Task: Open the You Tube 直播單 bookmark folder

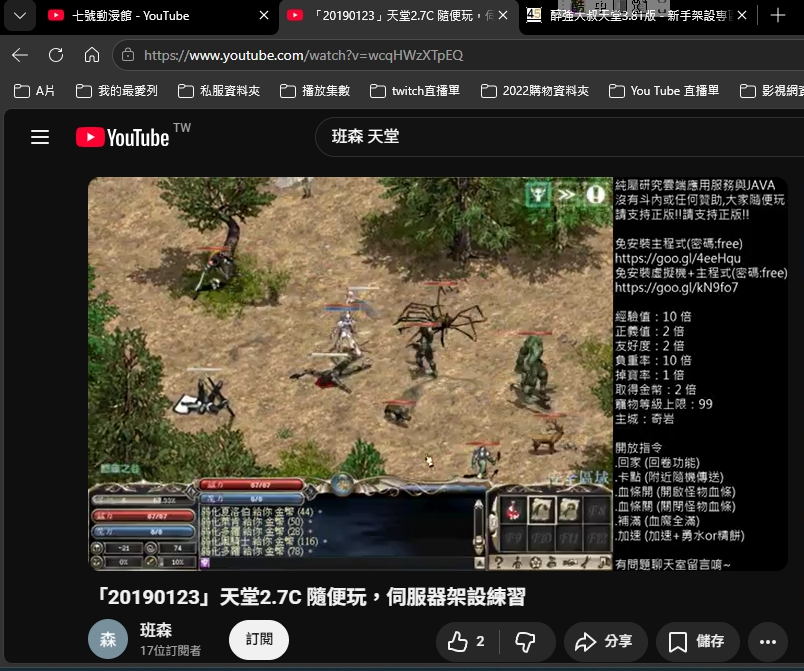Action: coord(664,91)
